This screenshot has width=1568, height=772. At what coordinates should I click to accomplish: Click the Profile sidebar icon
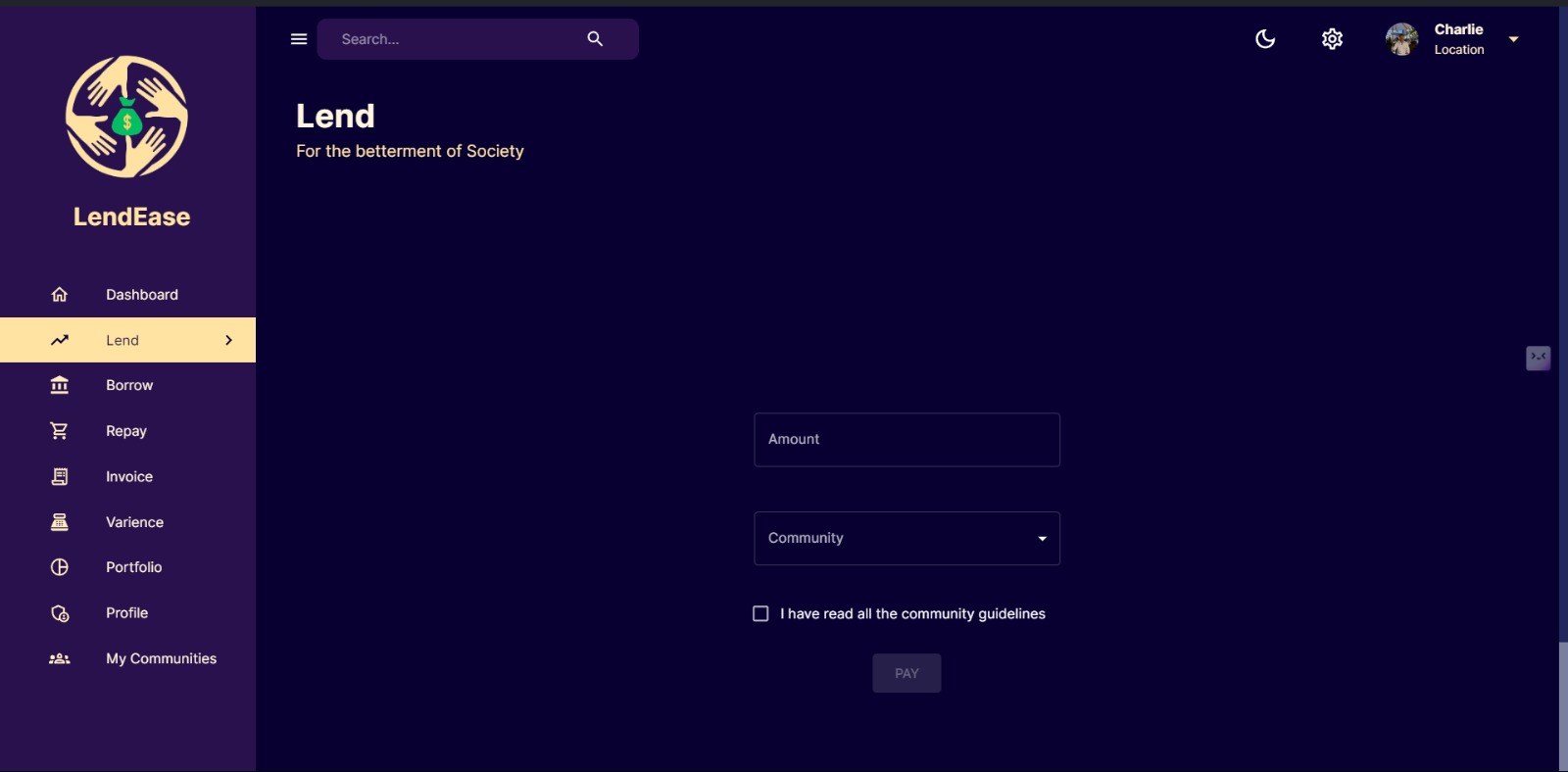60,613
